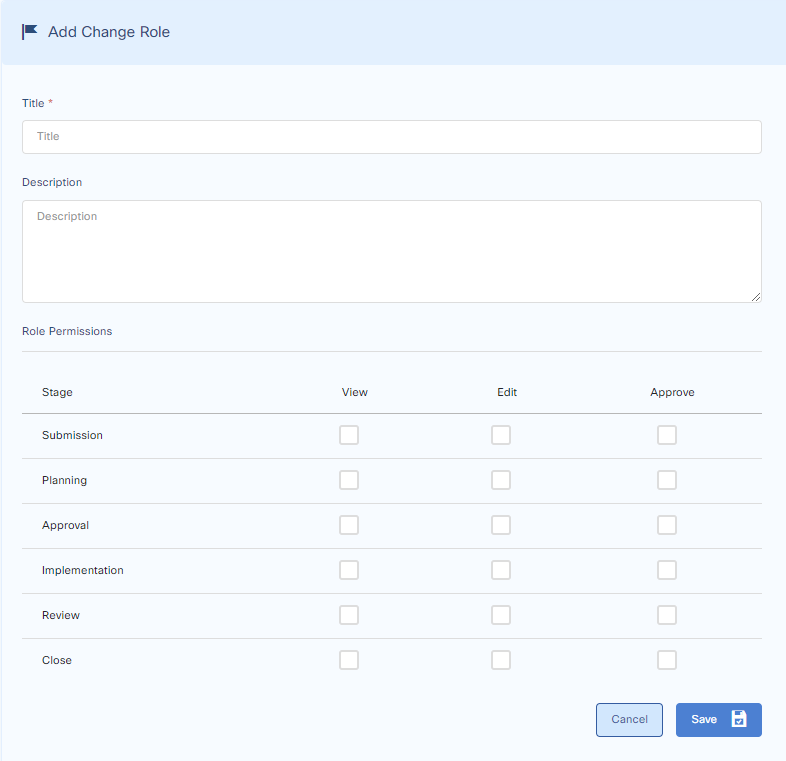The height and width of the screenshot is (761, 786).
Task: Tick Edit checkbox for Implementation stage
Action: [x=501, y=570]
